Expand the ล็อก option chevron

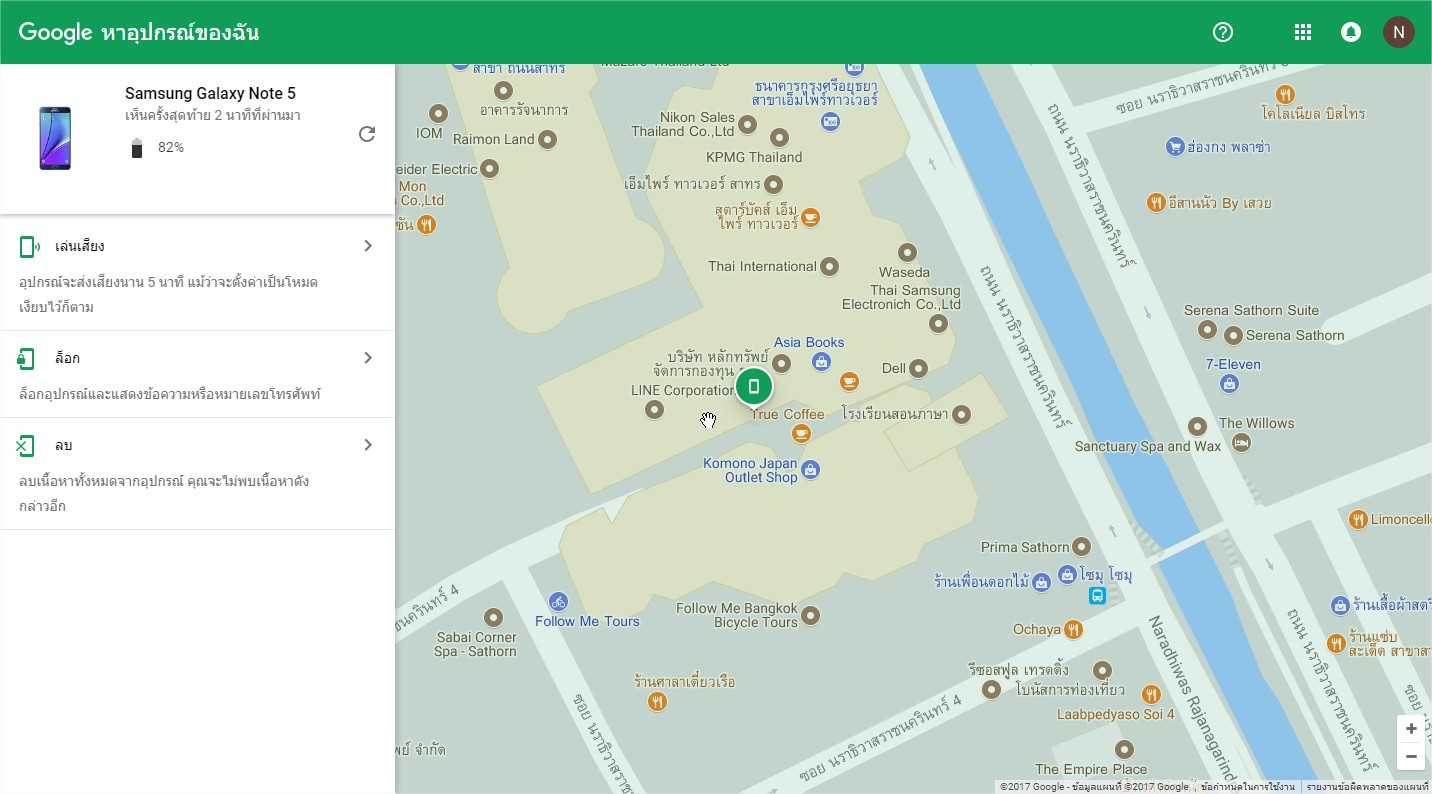368,358
